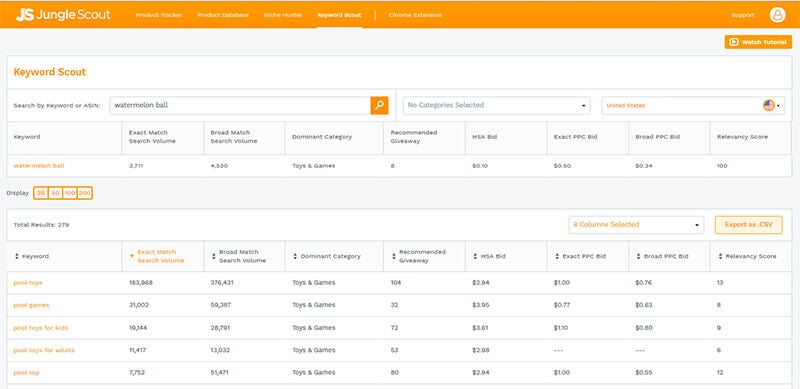The height and width of the screenshot is (389, 800).
Task: Select the Keyword Scout tab
Action: (339, 15)
